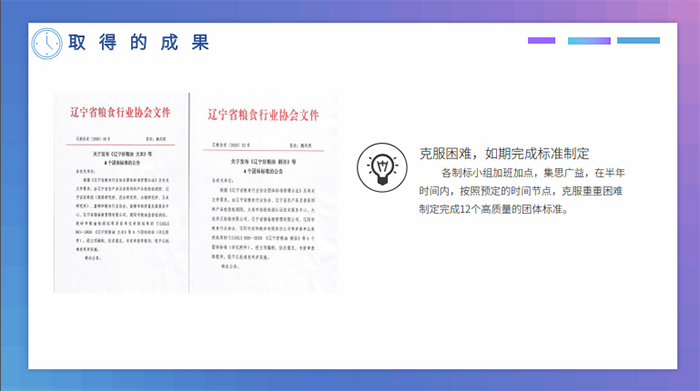Viewport: 700px width, 391px height.
Task: Click the clock icon beside the title
Action: pos(47,43)
